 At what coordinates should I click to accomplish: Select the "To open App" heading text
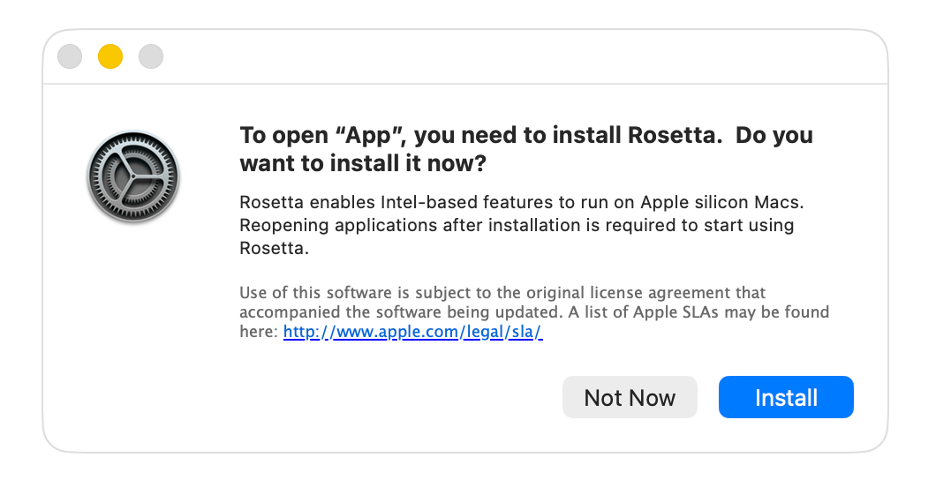tap(526, 149)
